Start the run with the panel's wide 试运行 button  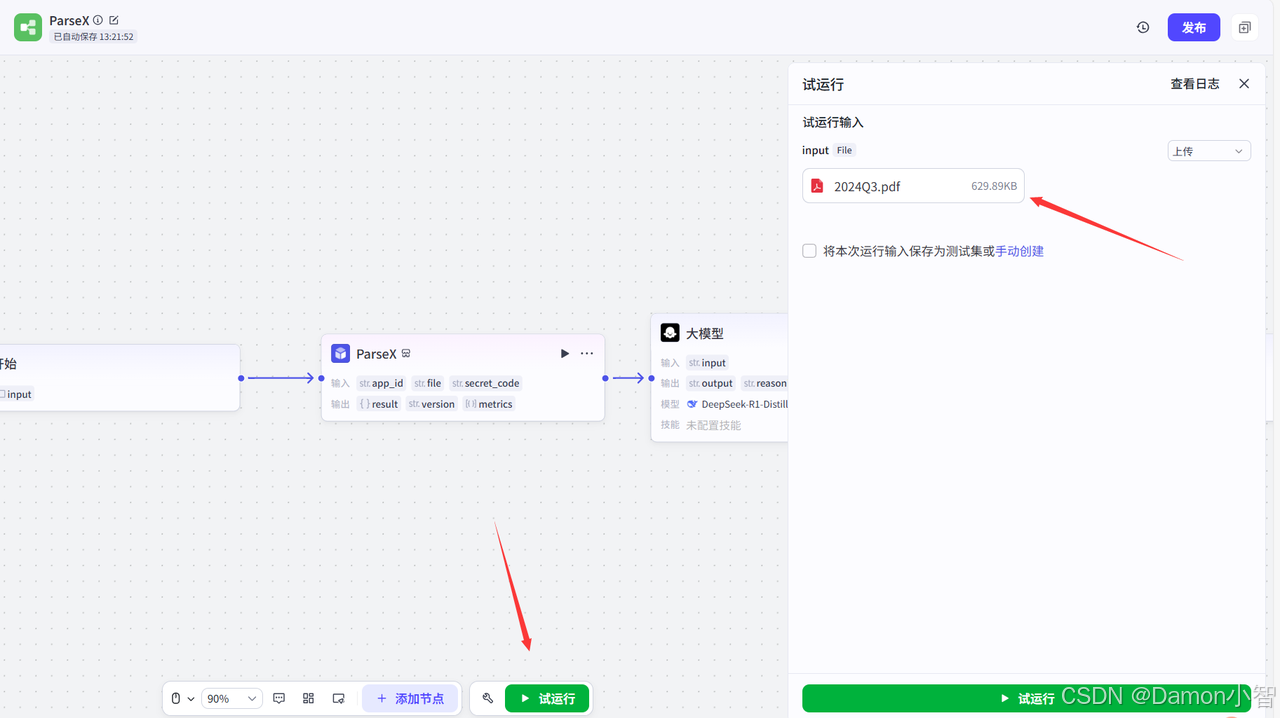coord(1026,698)
